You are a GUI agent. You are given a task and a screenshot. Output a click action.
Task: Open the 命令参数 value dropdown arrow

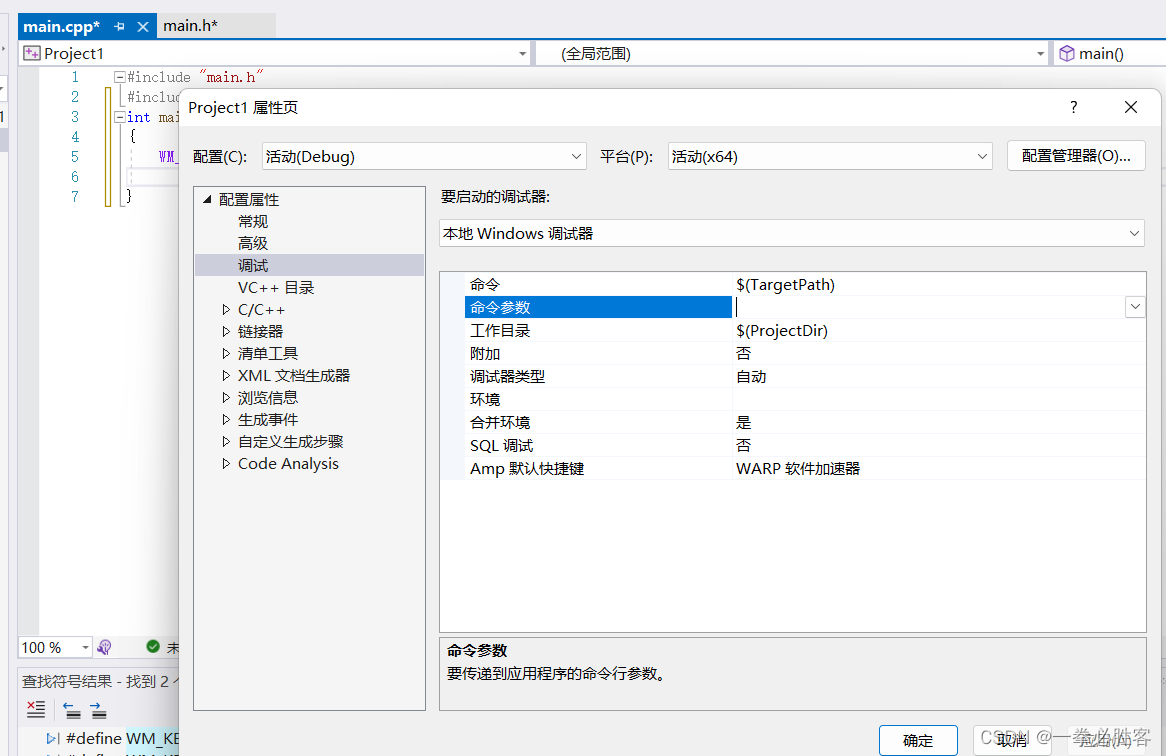tap(1135, 306)
